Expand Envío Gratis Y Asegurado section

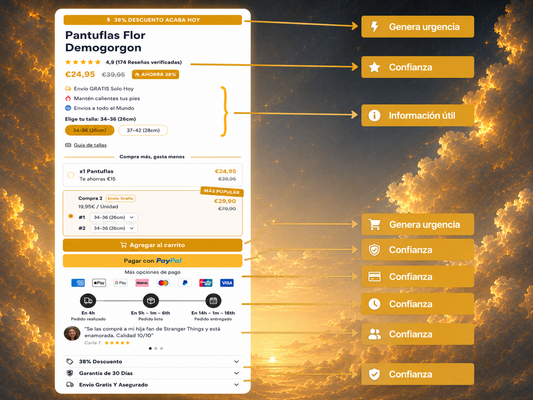[153, 385]
